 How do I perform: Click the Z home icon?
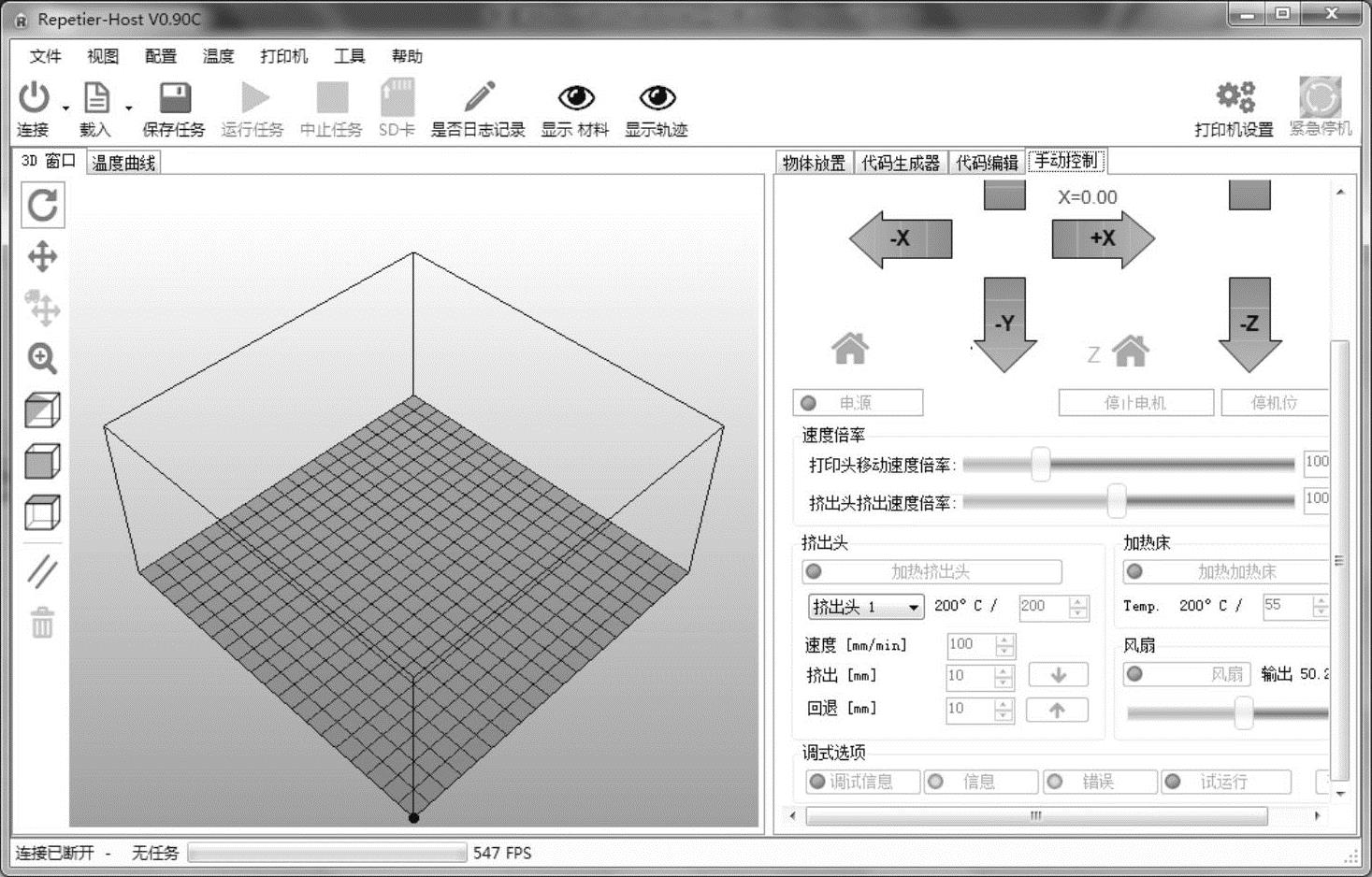pyautogui.click(x=1130, y=352)
